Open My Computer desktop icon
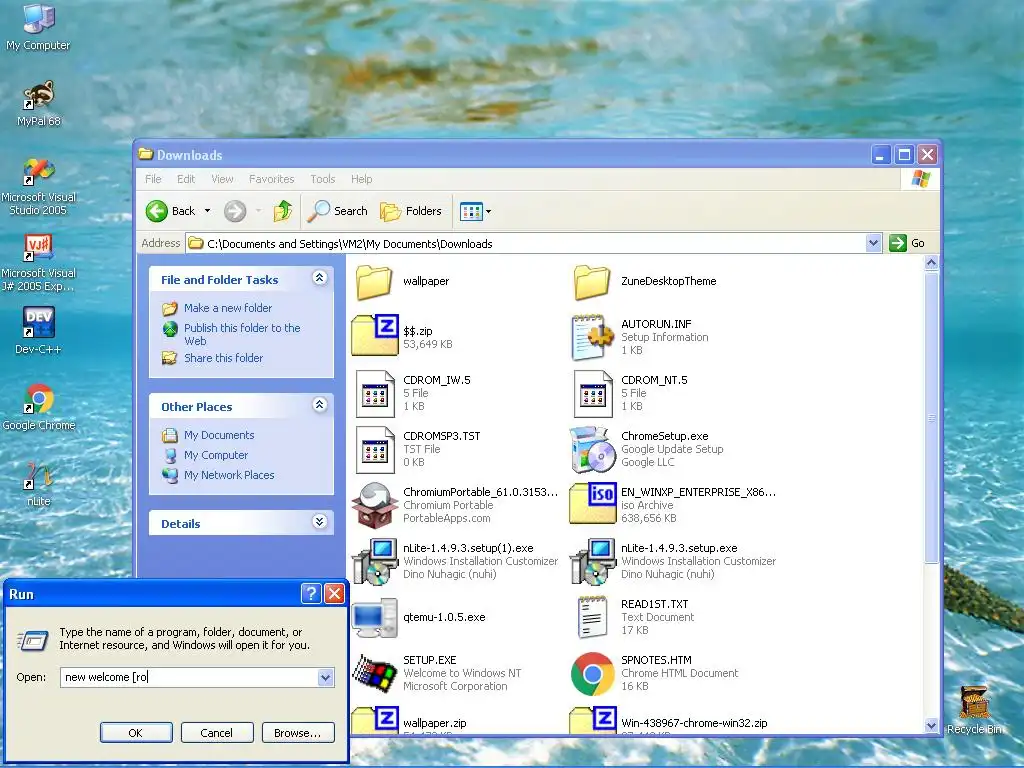The width and height of the screenshot is (1024, 768). click(38, 26)
